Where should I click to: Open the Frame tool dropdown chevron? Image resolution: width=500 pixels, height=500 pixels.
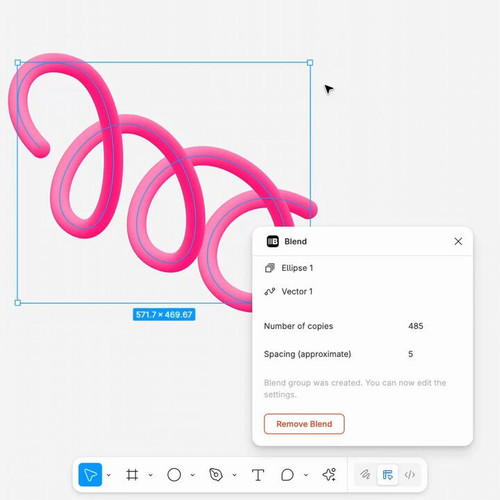click(x=151, y=475)
